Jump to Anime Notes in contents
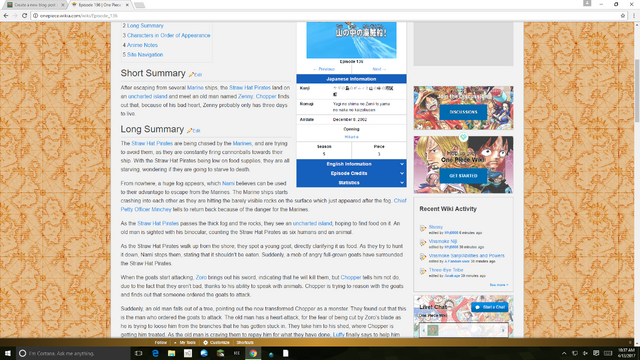The image size is (640, 360). [x=142, y=45]
